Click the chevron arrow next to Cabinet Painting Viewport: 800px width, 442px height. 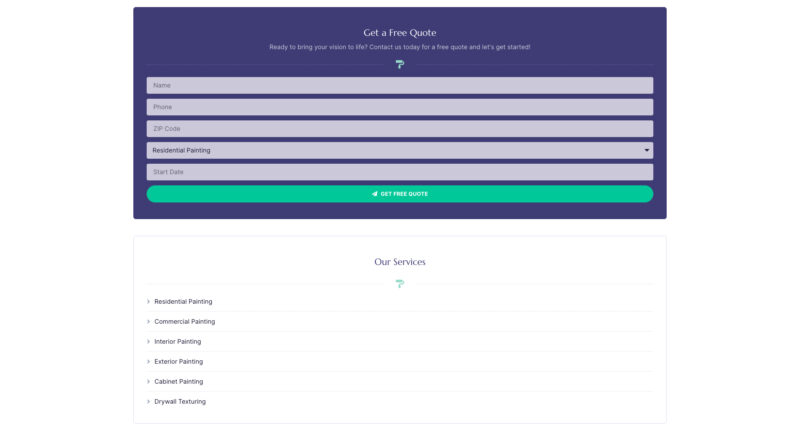coord(148,381)
